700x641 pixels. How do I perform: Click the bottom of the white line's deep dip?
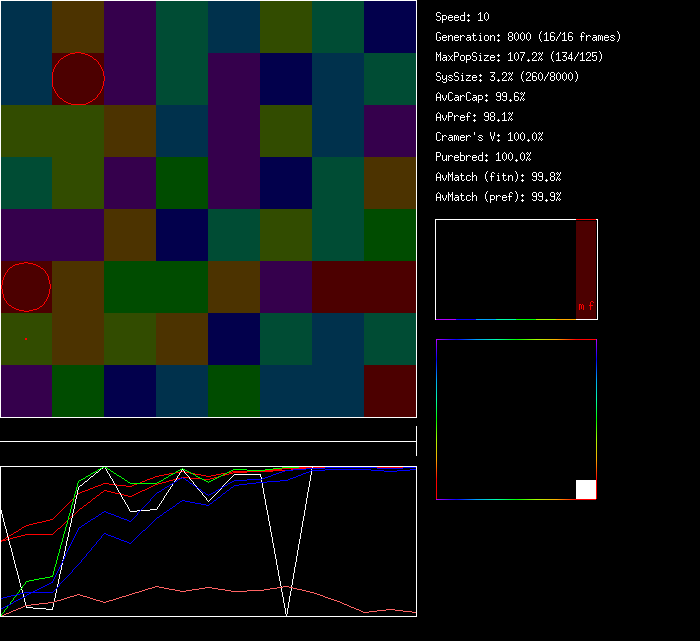coord(287,612)
